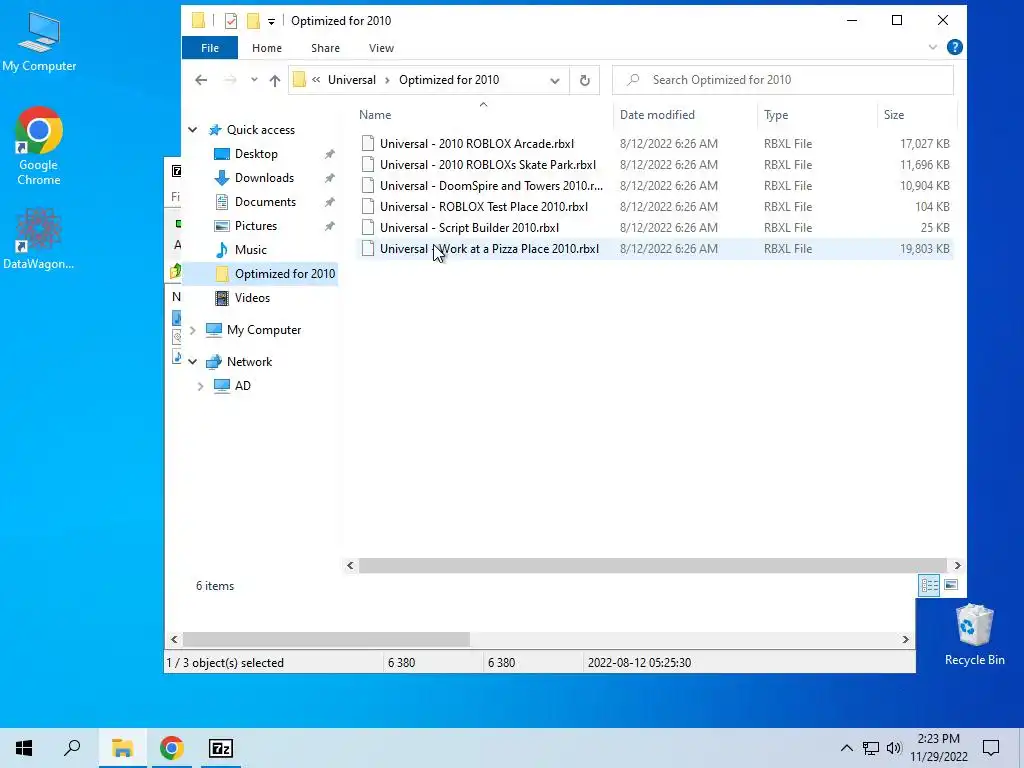Open Chrome from the taskbar

coord(172,748)
